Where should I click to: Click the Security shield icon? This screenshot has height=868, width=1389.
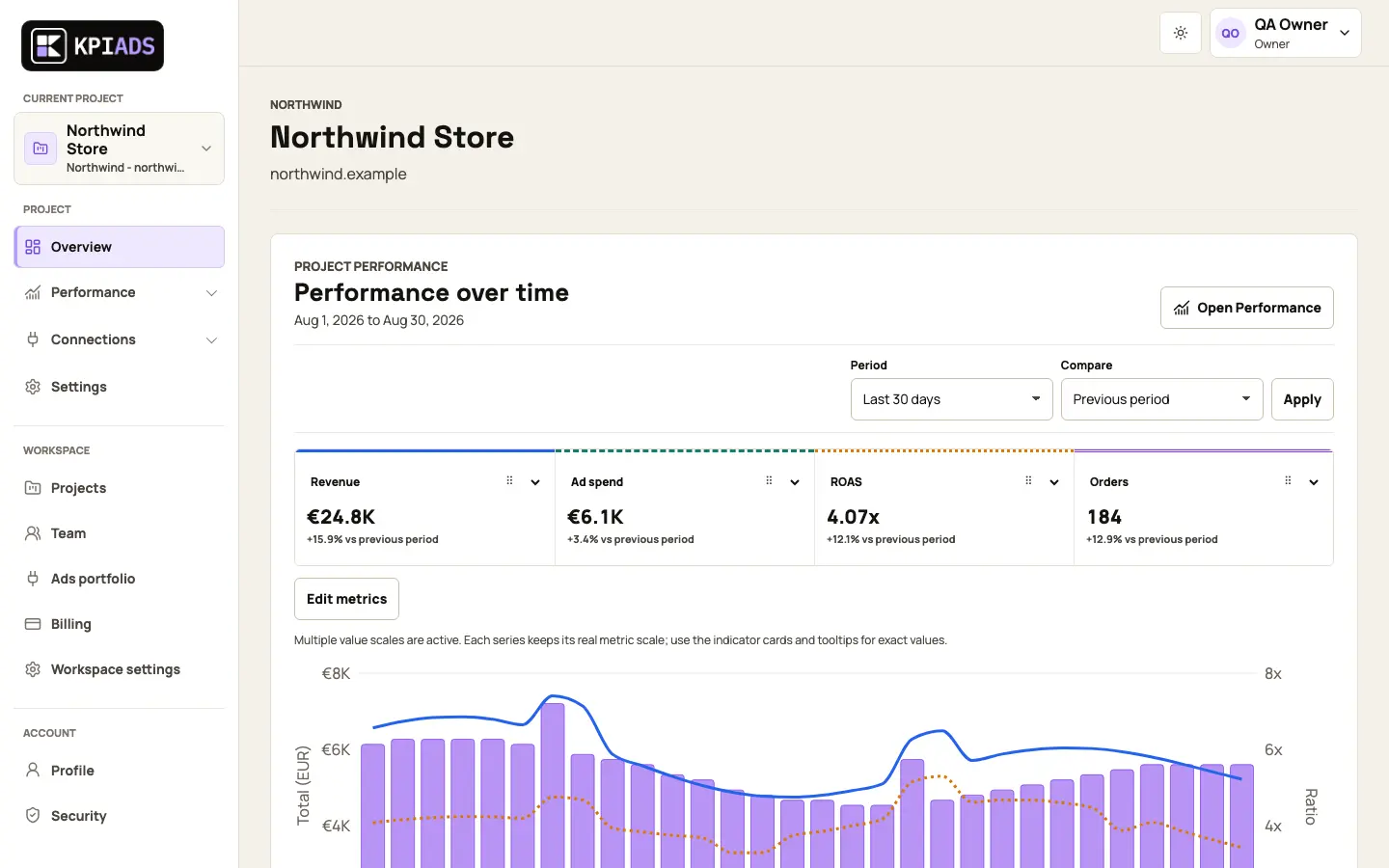coord(33,816)
